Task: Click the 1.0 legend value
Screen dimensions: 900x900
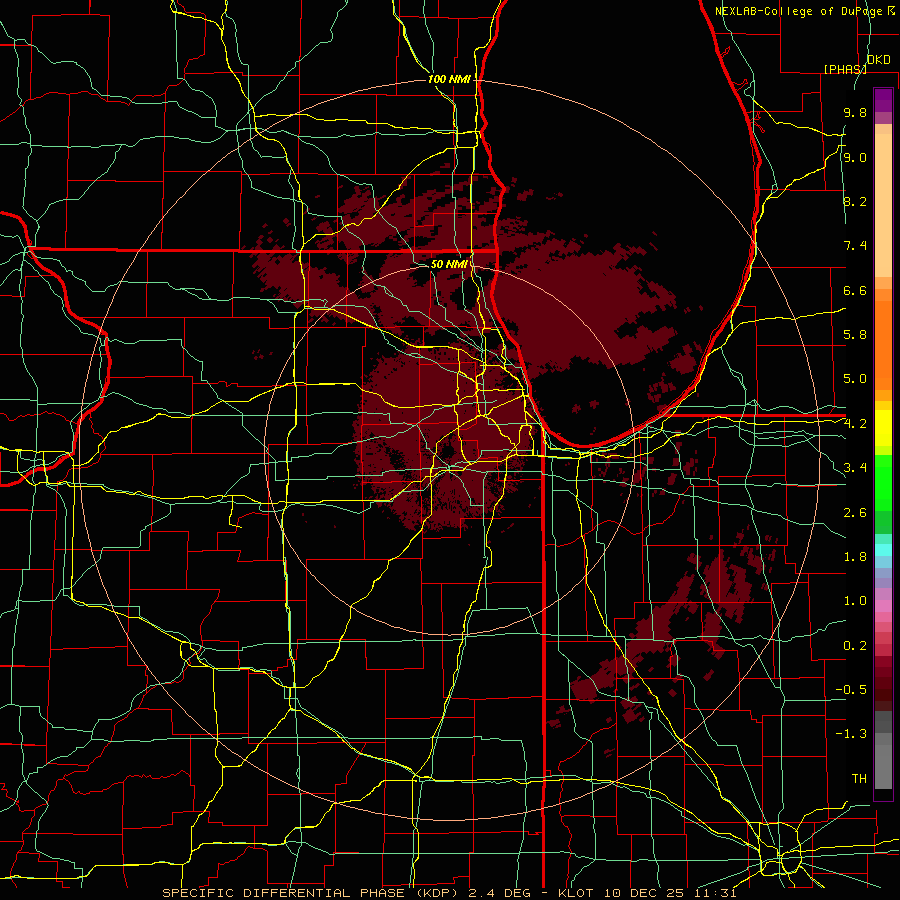Action: [855, 601]
